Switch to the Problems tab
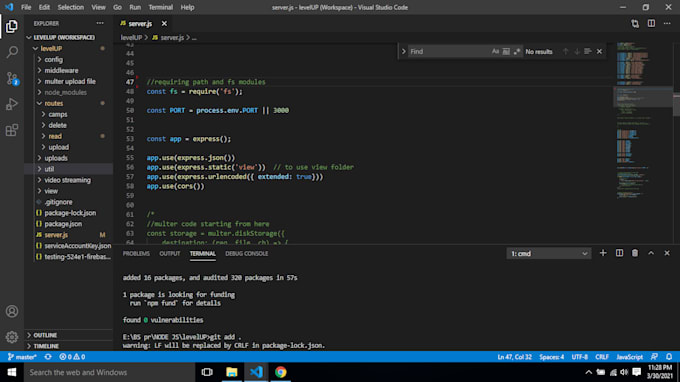The width and height of the screenshot is (680, 382). [136, 254]
